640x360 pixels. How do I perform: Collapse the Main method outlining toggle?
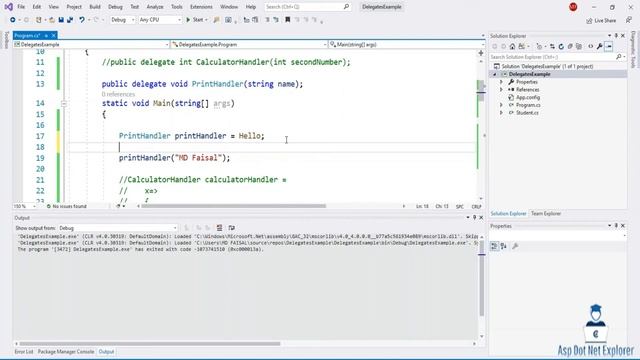pos(64,104)
